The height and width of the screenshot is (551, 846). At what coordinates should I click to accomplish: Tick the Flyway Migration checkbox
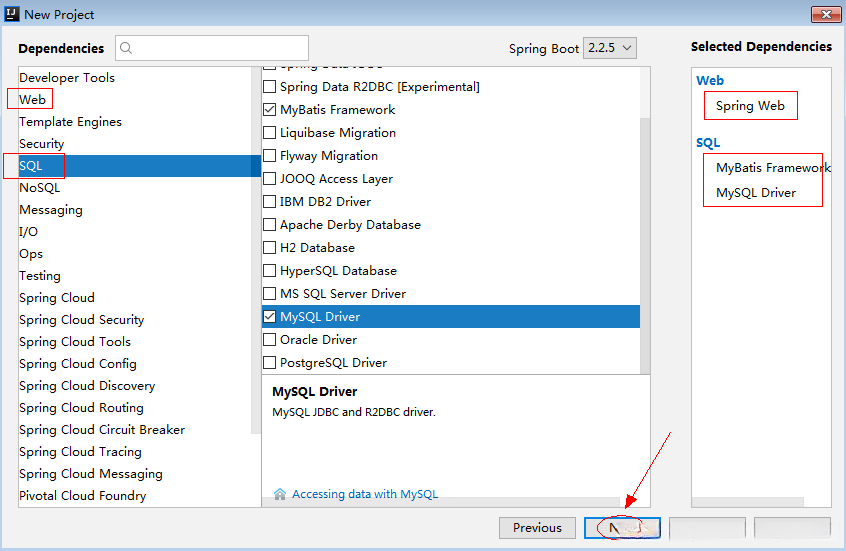[x=270, y=156]
